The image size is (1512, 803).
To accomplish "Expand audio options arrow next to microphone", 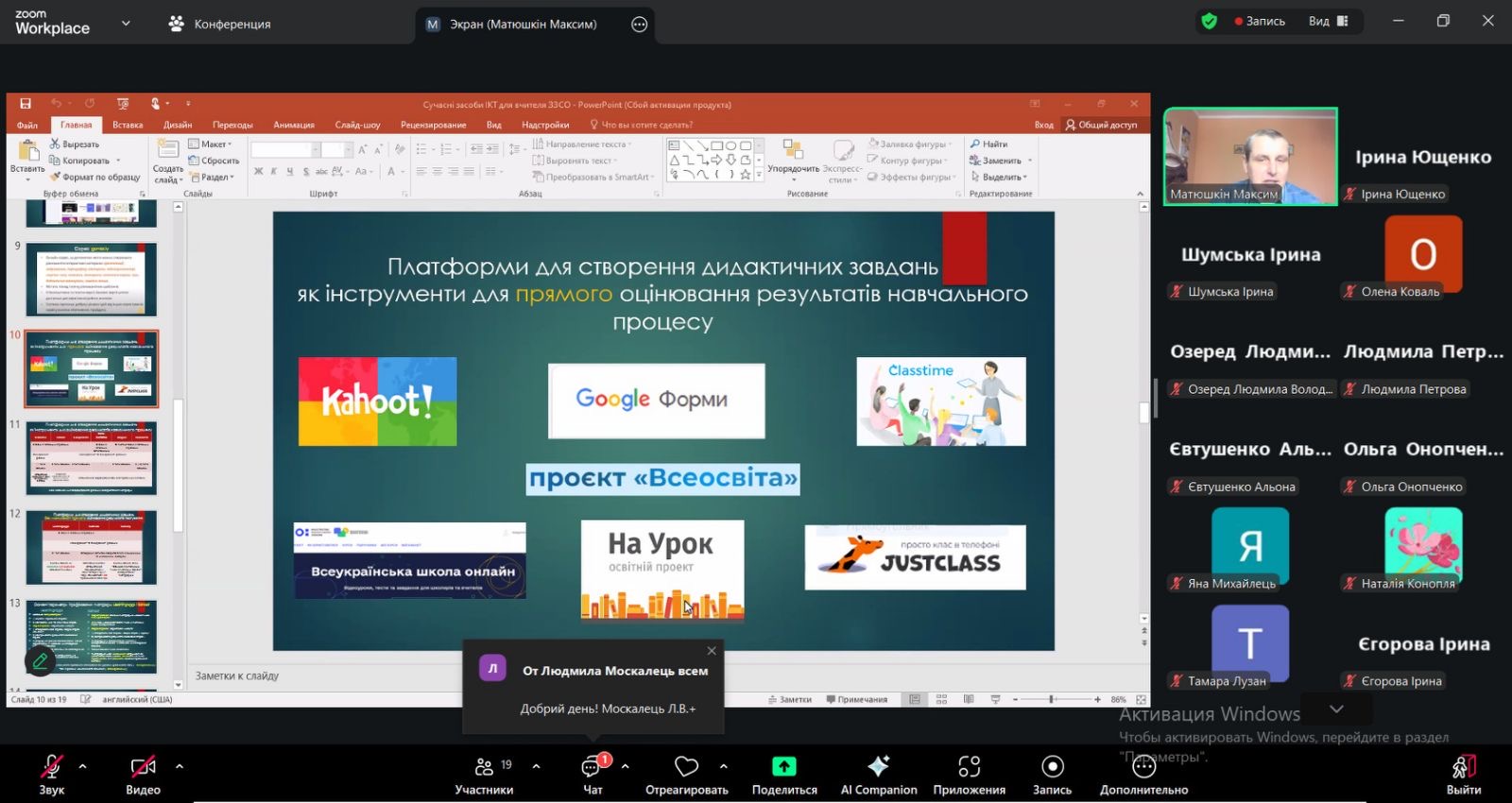I will (83, 766).
